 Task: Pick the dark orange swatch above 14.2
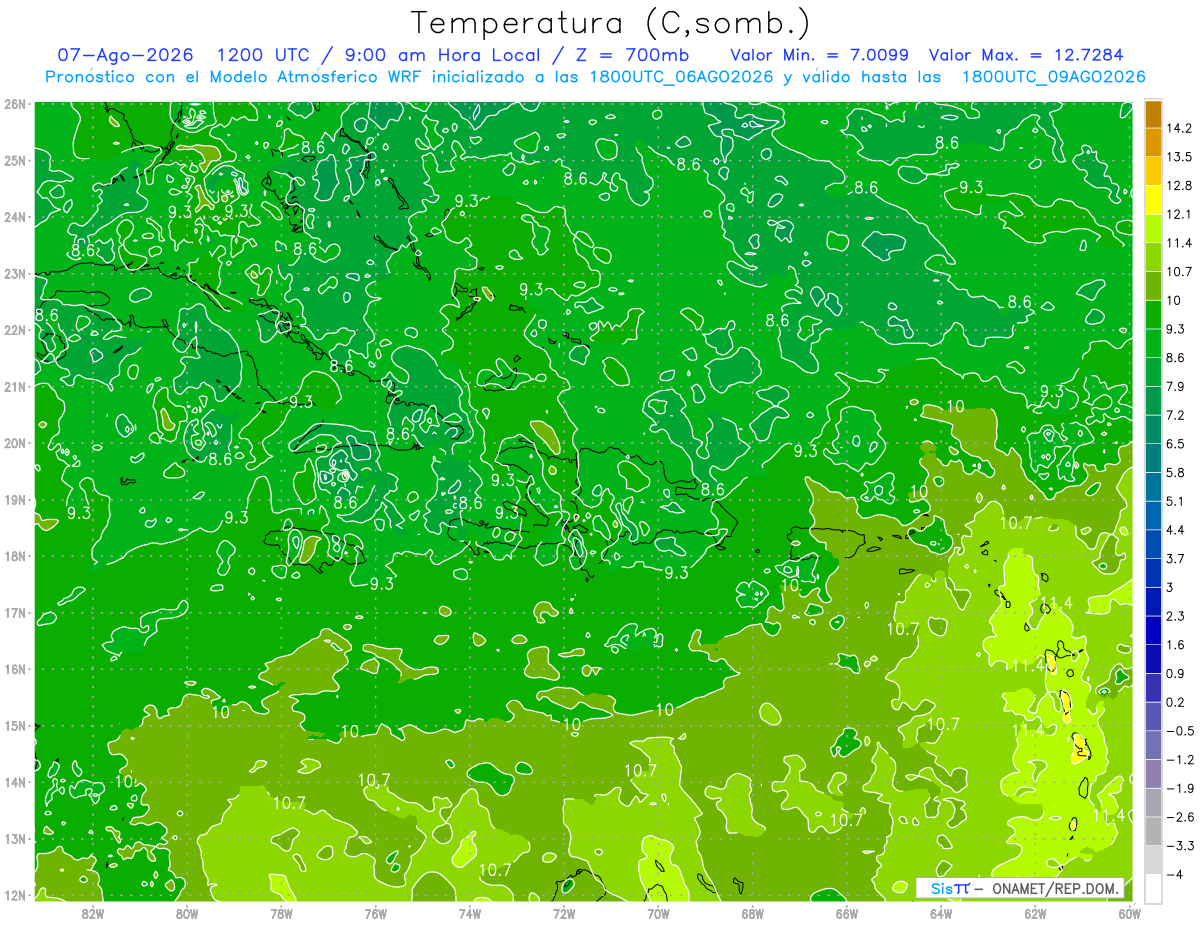[x=1153, y=114]
